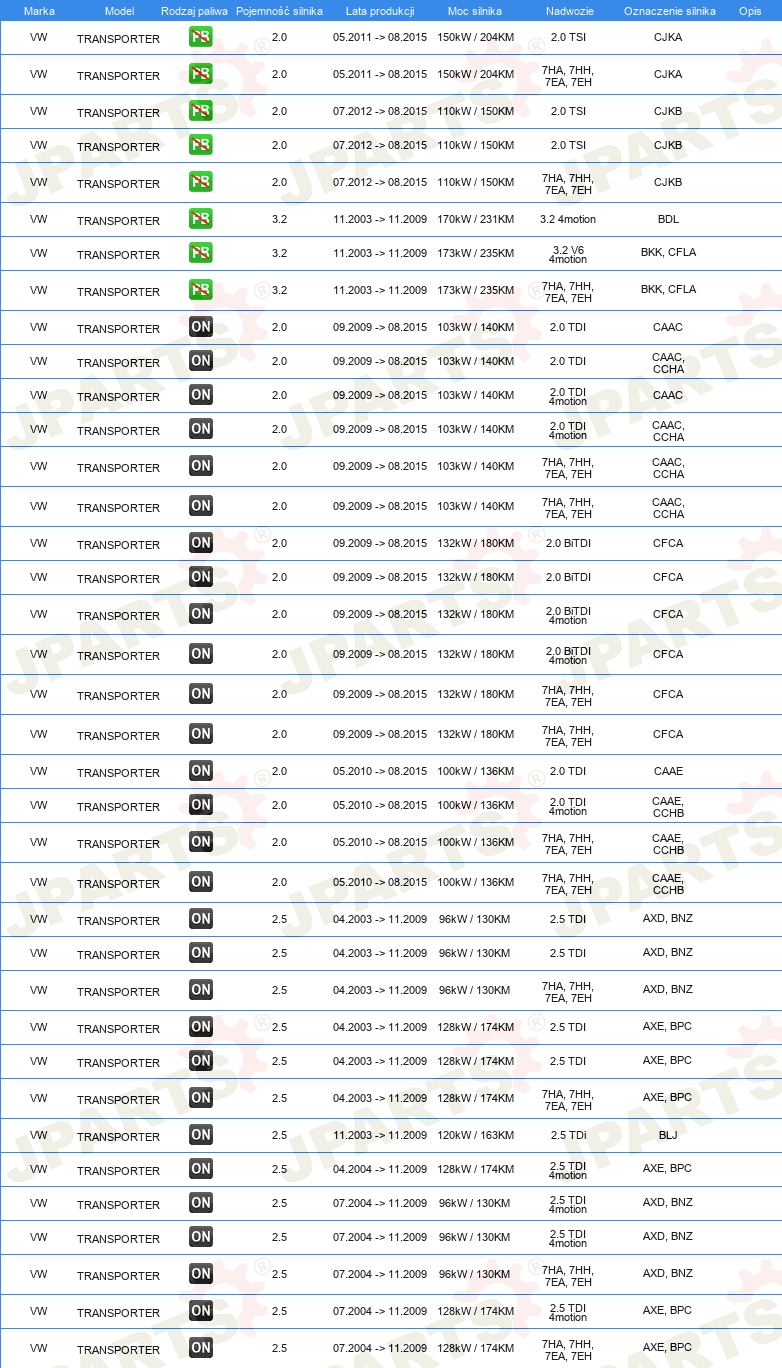Click the Nadwozie column header
This screenshot has height=1368, width=782.
(568, 10)
